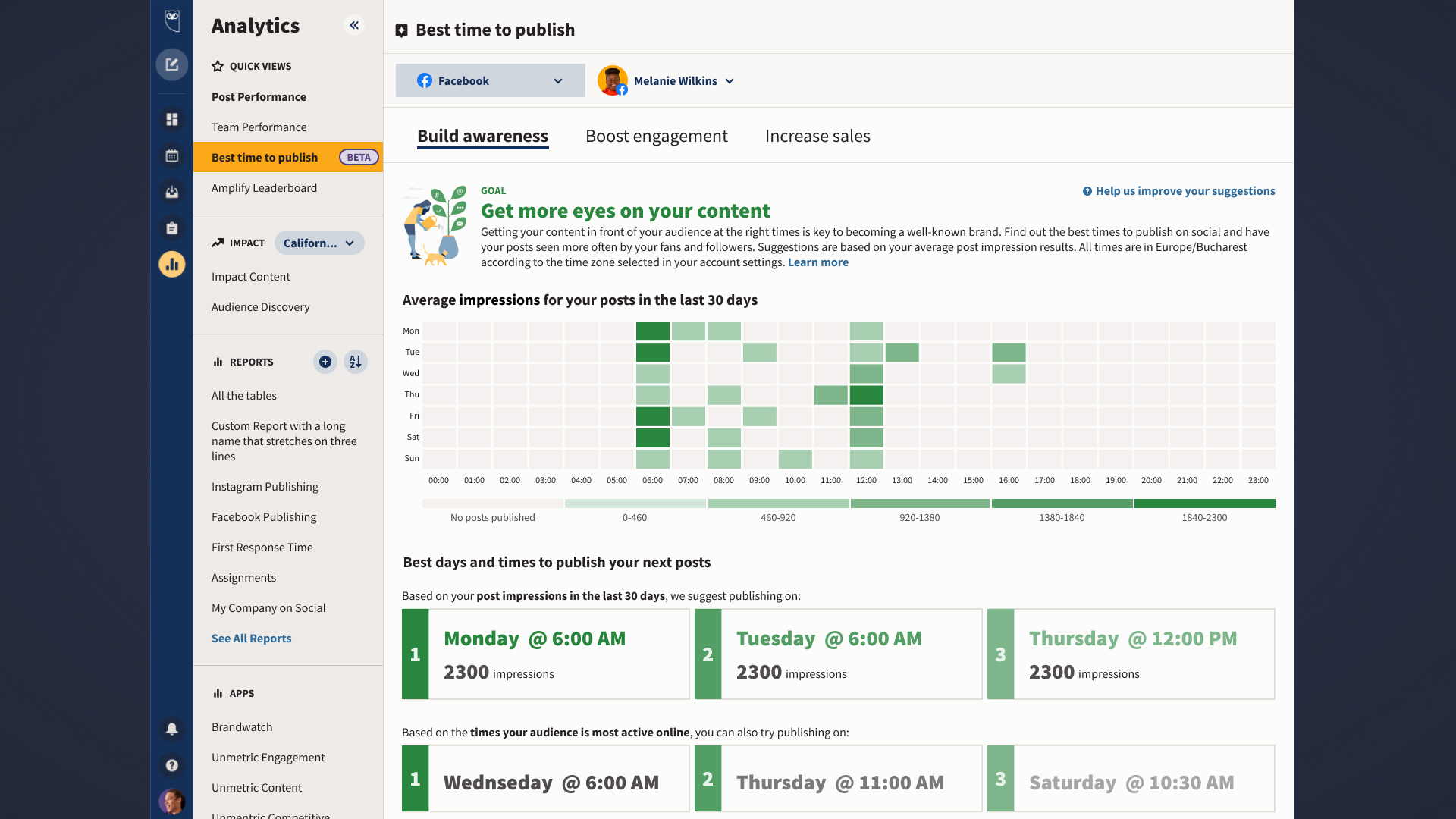Image resolution: width=1456 pixels, height=819 pixels.
Task: Open the Facebook network dropdown
Action: point(490,80)
